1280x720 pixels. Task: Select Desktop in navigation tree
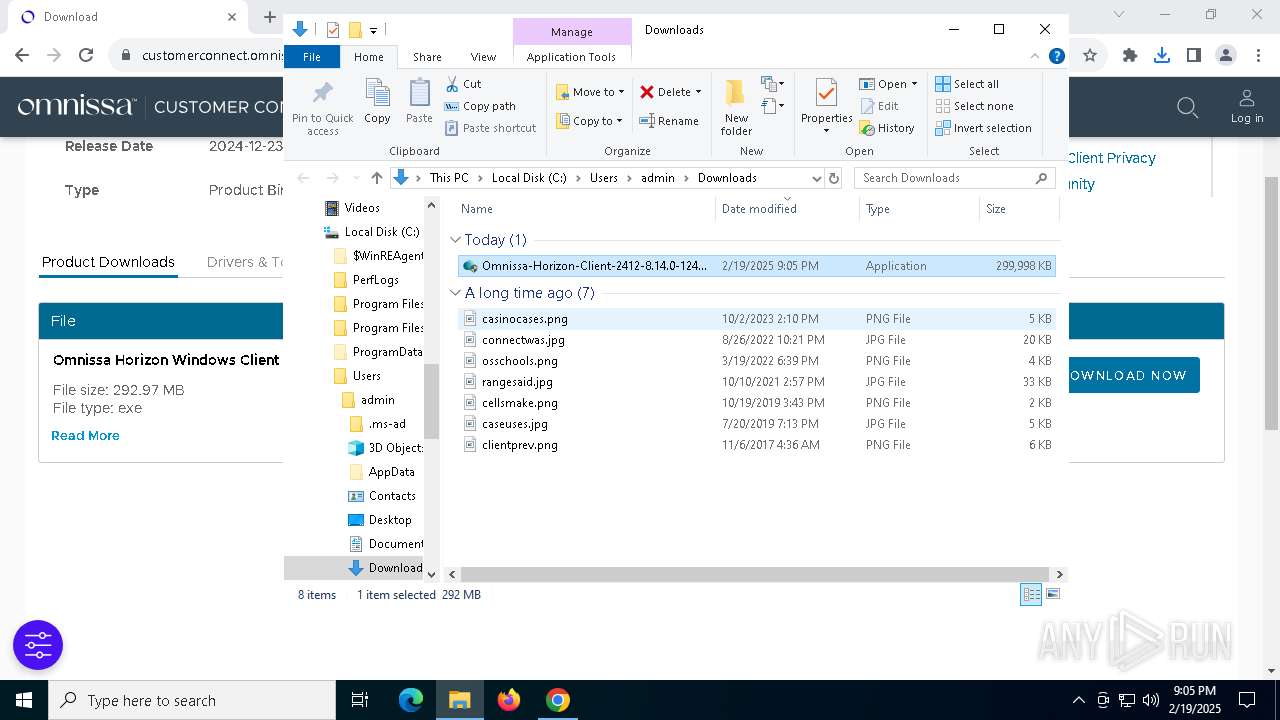tap(390, 520)
